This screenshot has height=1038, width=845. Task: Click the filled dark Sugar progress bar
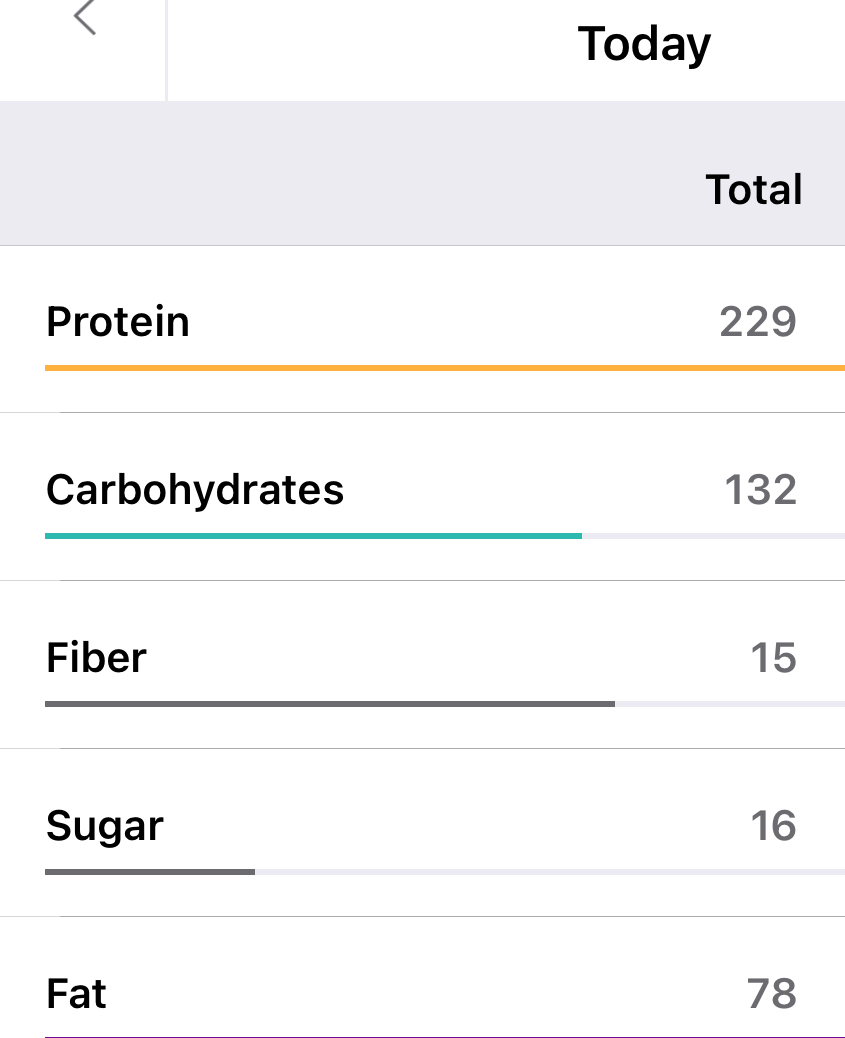coord(150,872)
